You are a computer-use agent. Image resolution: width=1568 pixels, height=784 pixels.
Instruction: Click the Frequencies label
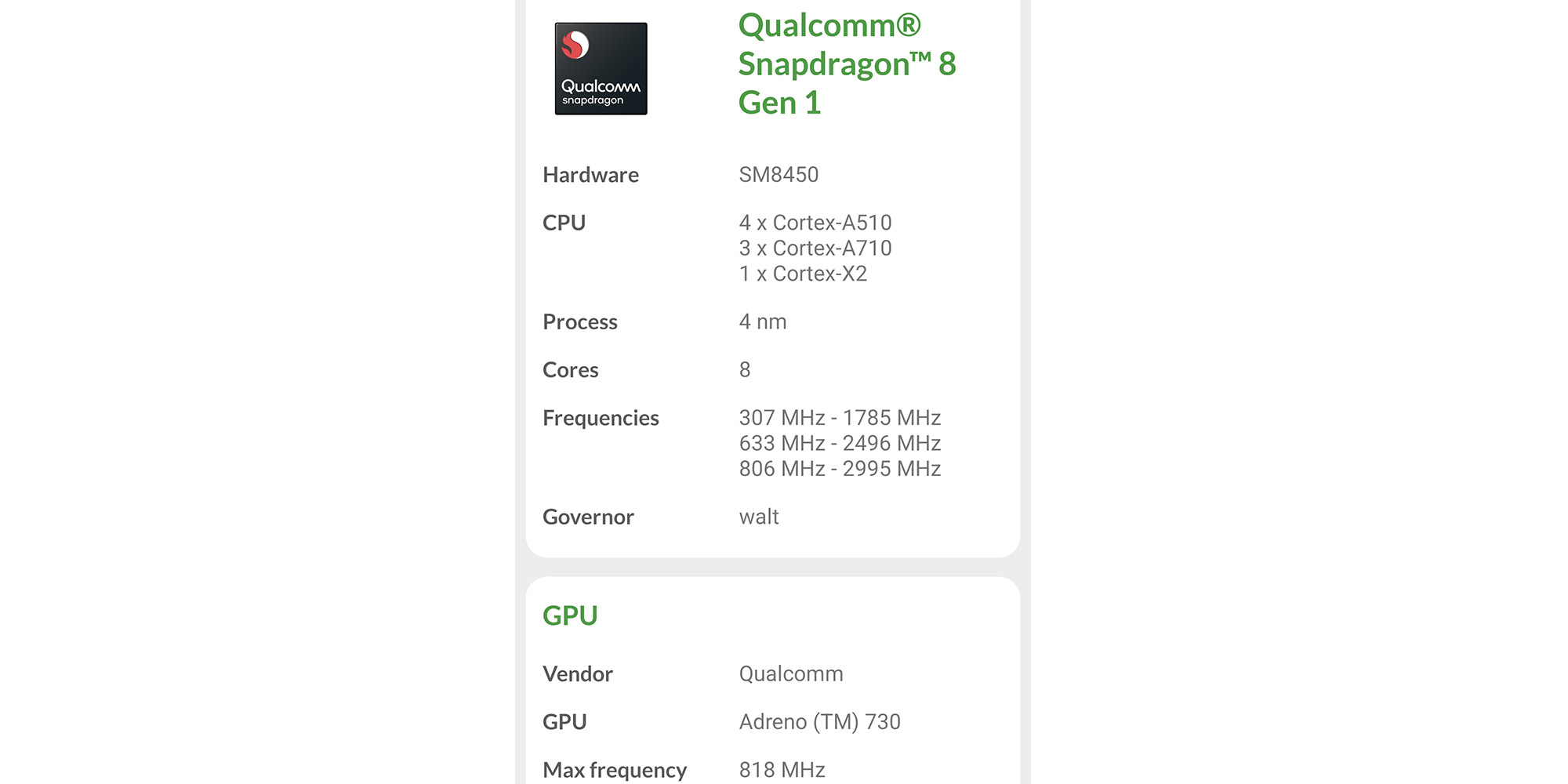pyautogui.click(x=601, y=419)
